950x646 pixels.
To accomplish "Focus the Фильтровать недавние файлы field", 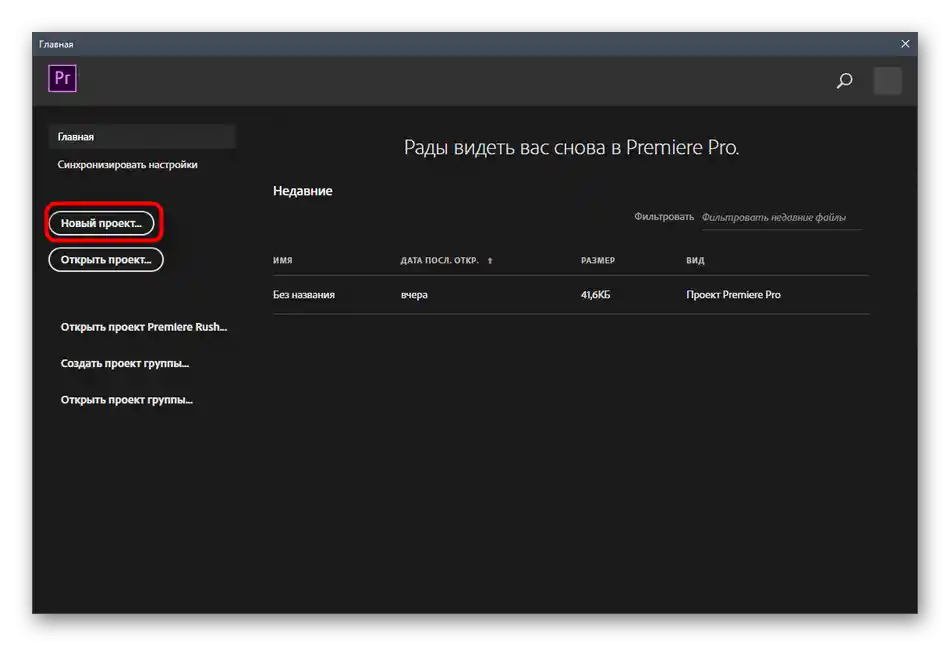I will 781,218.
